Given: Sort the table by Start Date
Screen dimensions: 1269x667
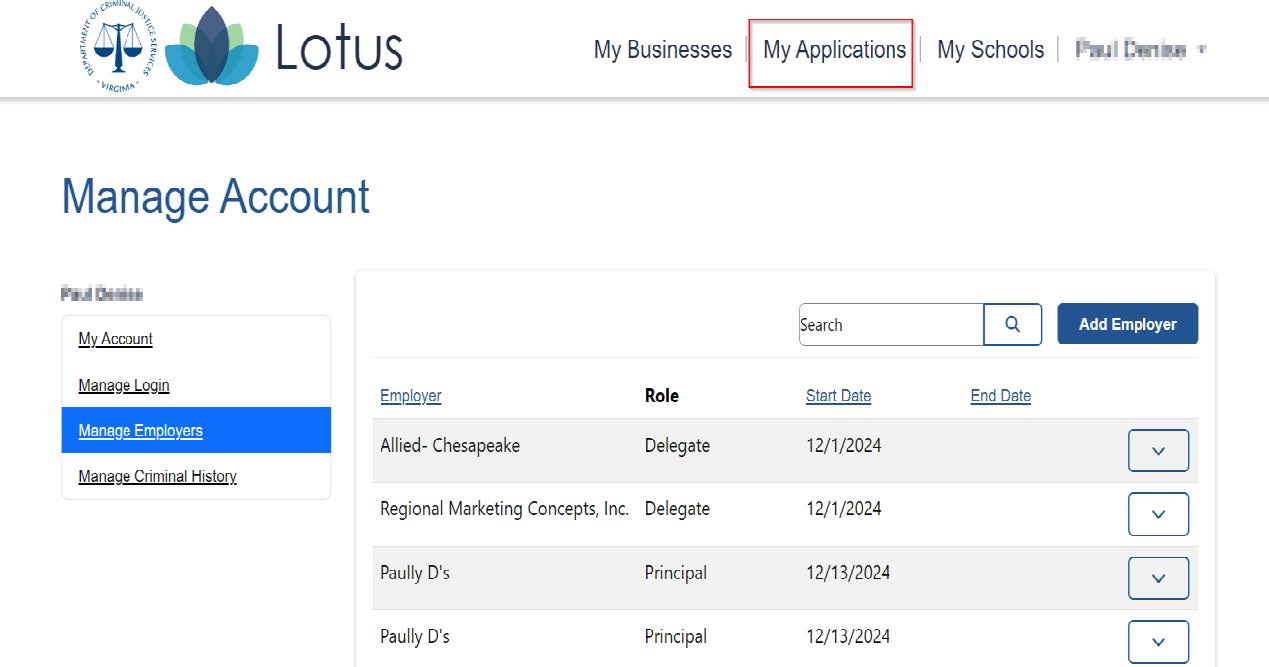Looking at the screenshot, I should coord(838,396).
